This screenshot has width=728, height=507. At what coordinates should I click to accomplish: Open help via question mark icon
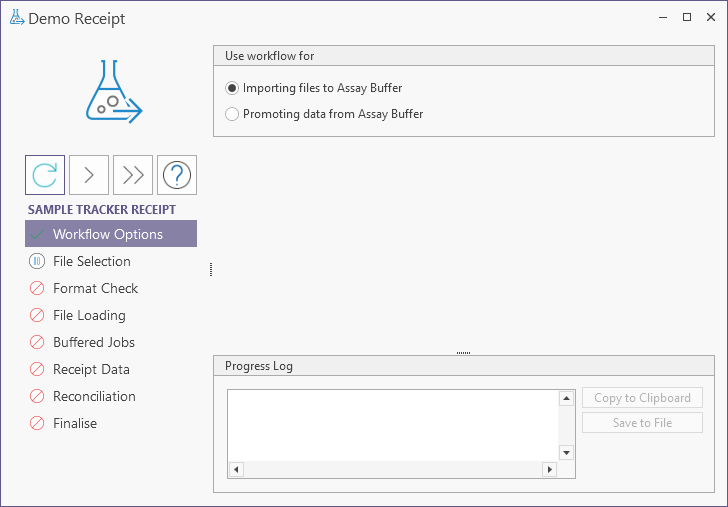pos(177,175)
